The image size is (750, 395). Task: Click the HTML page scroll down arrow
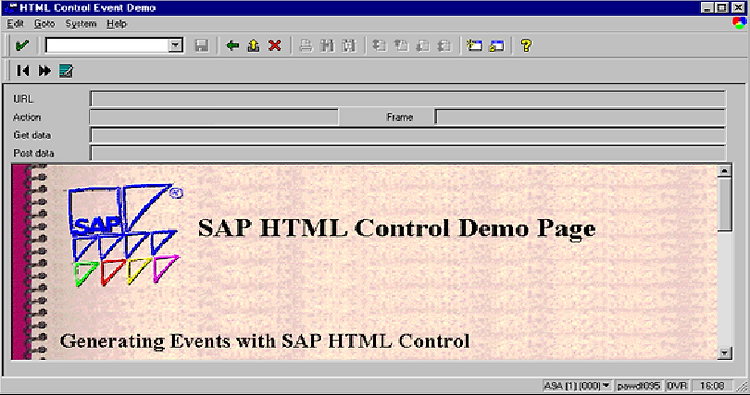tap(725, 353)
